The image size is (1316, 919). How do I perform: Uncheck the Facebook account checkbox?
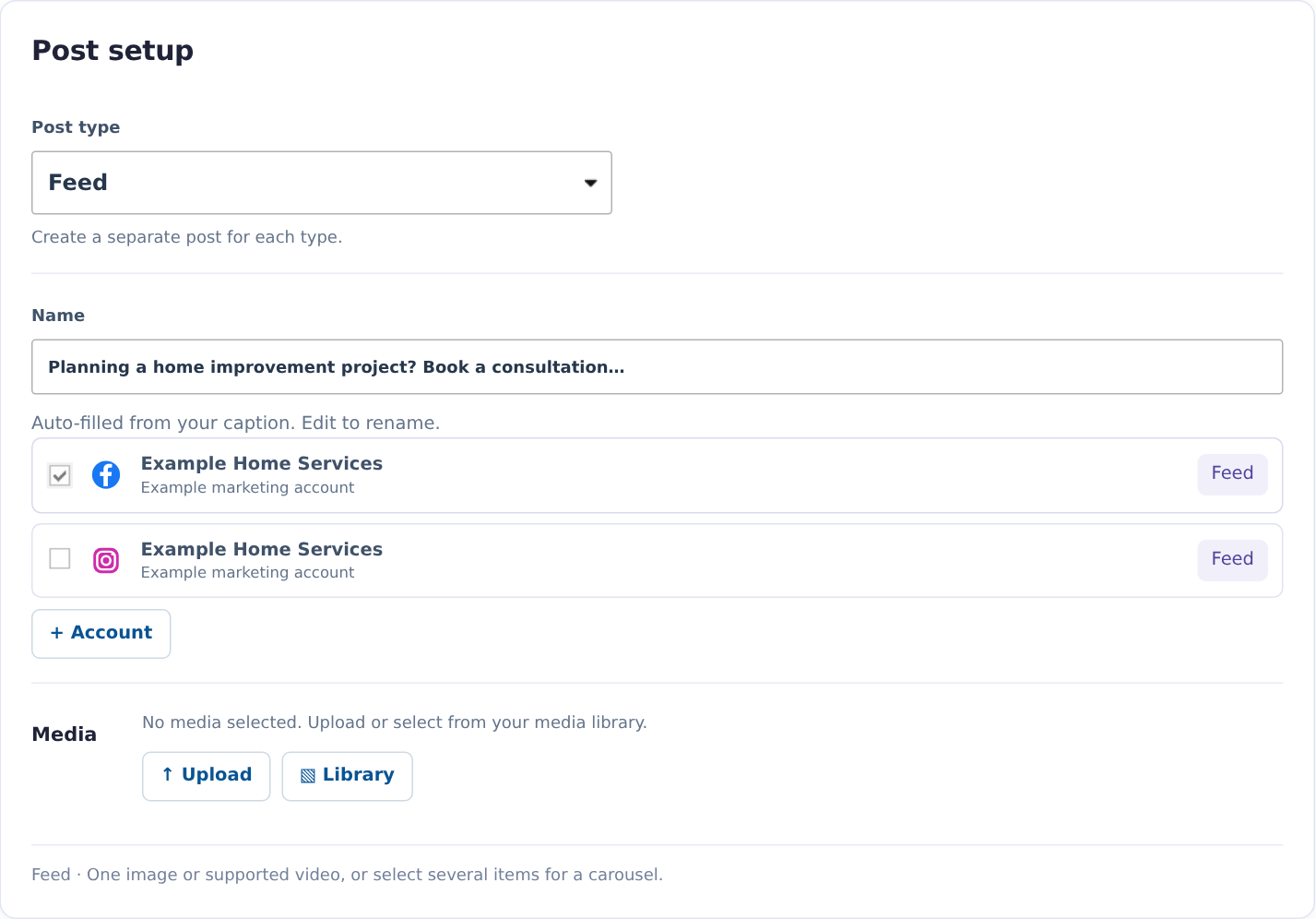(x=60, y=475)
